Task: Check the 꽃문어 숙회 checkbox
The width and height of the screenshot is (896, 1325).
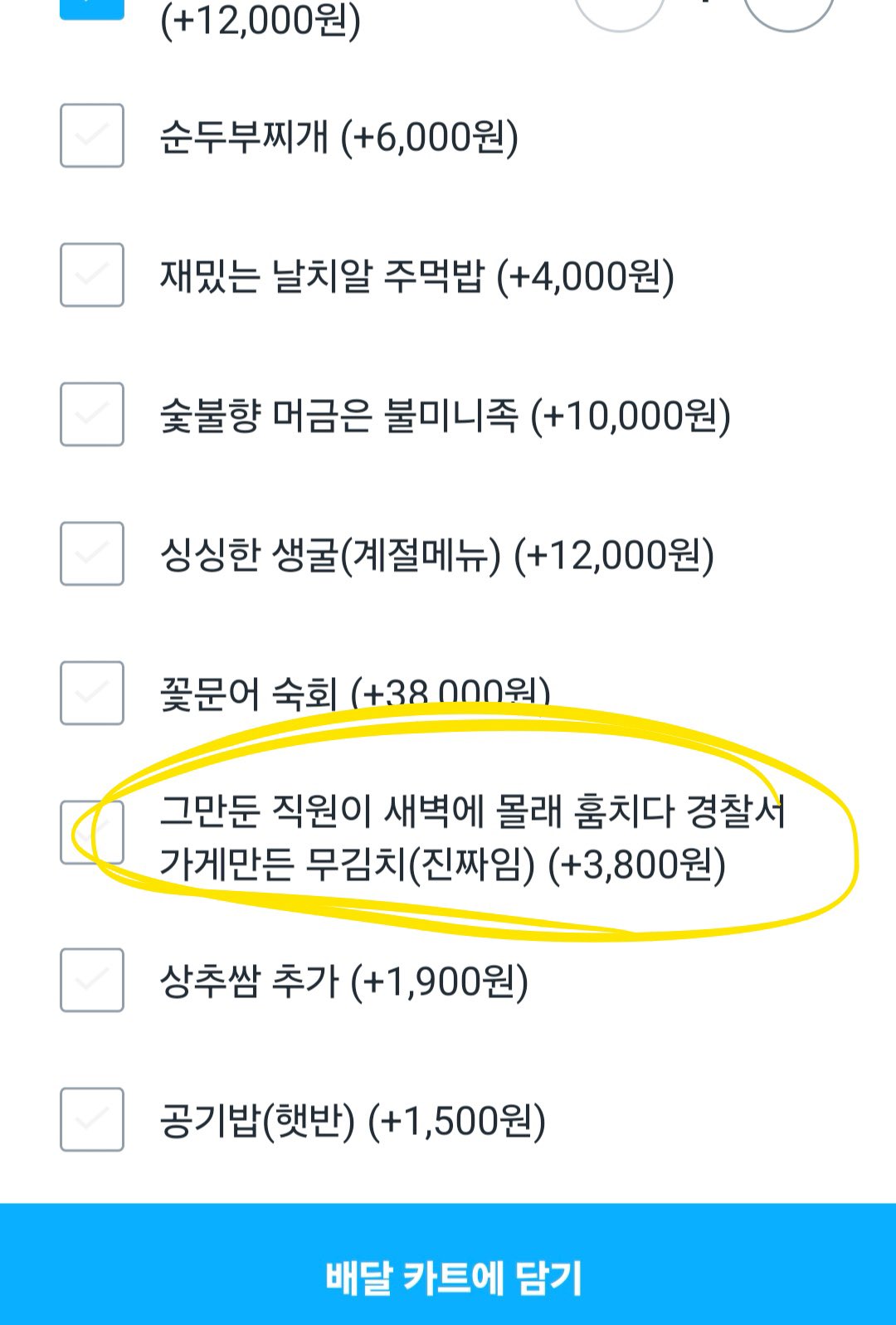Action: pyautogui.click(x=92, y=693)
